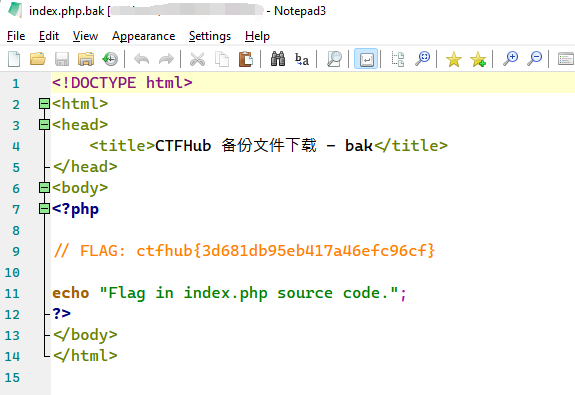The height and width of the screenshot is (395, 575).
Task: Create a new file with toolbar icon
Action: coord(14,59)
